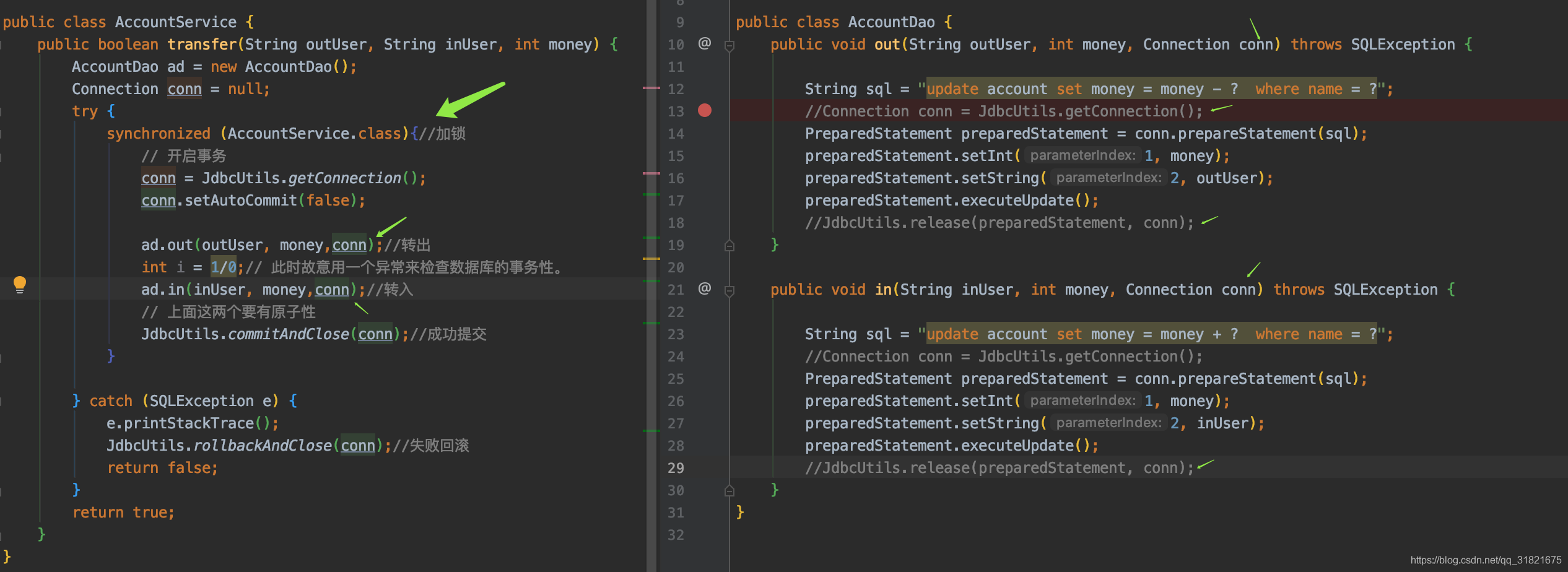Click the red breakpoint on line 13
This screenshot has width=1568, height=572.
705,110
